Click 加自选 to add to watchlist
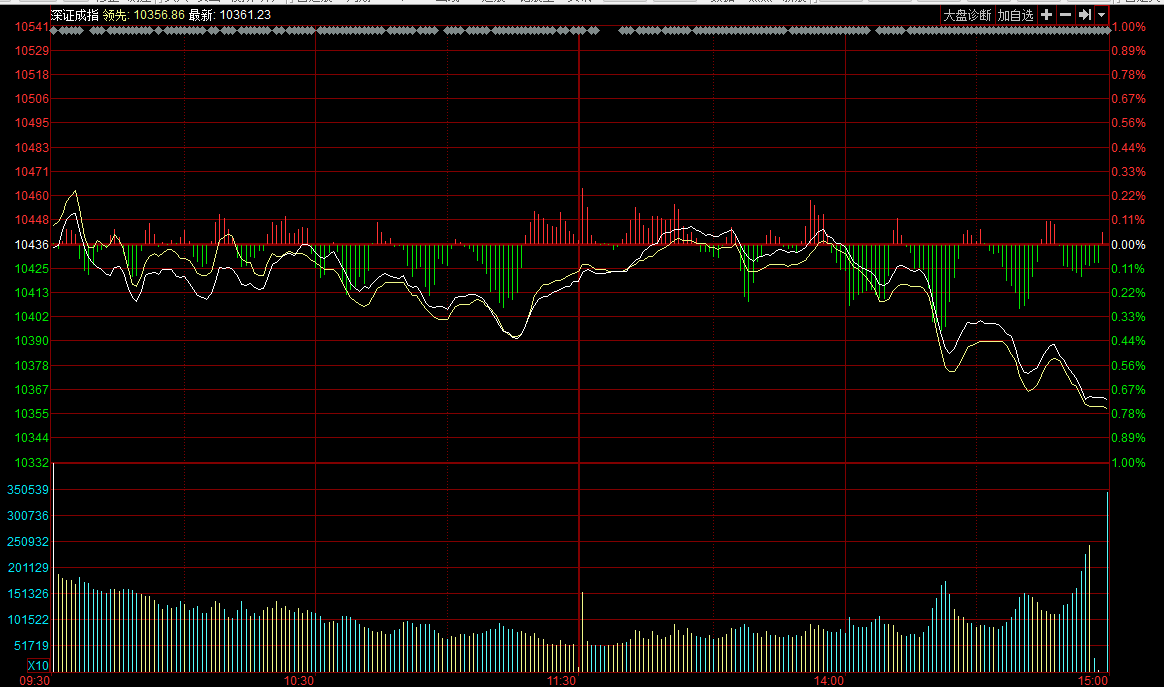 (x=1015, y=15)
